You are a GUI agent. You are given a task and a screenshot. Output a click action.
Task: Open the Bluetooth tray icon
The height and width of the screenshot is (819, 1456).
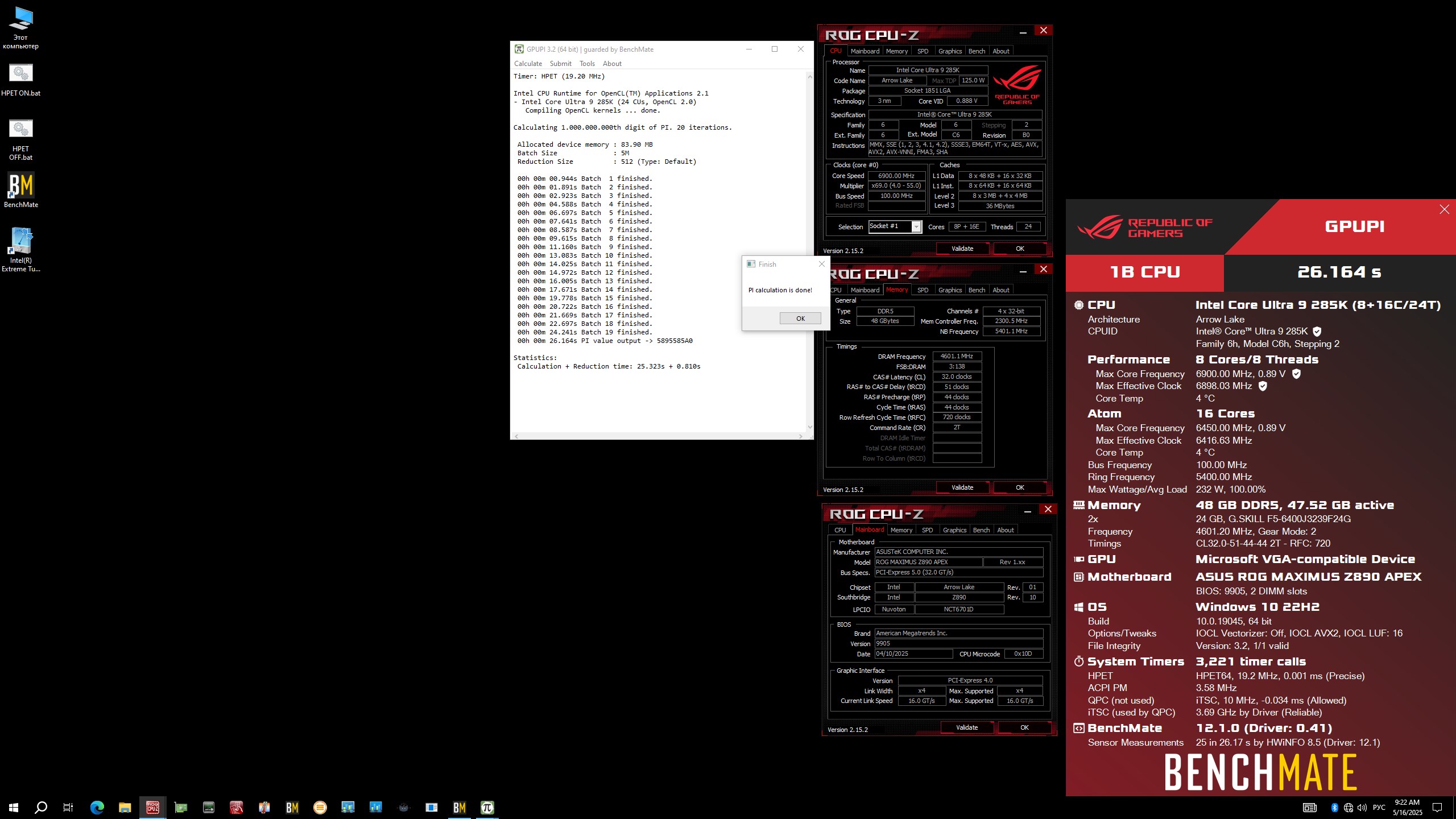pyautogui.click(x=1335, y=808)
